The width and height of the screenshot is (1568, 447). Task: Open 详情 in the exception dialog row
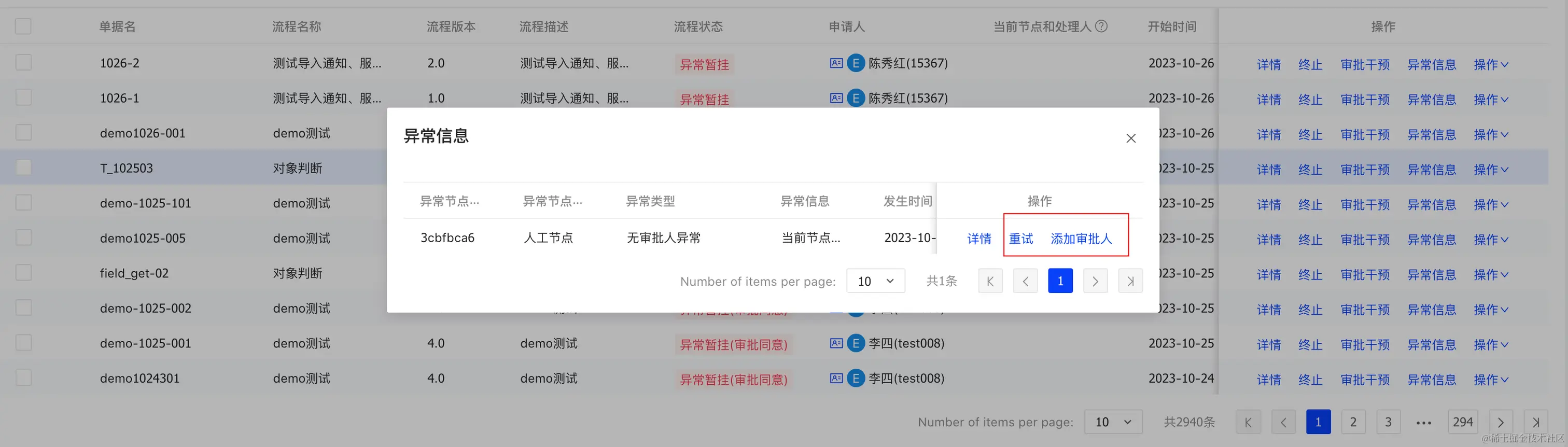(979, 239)
